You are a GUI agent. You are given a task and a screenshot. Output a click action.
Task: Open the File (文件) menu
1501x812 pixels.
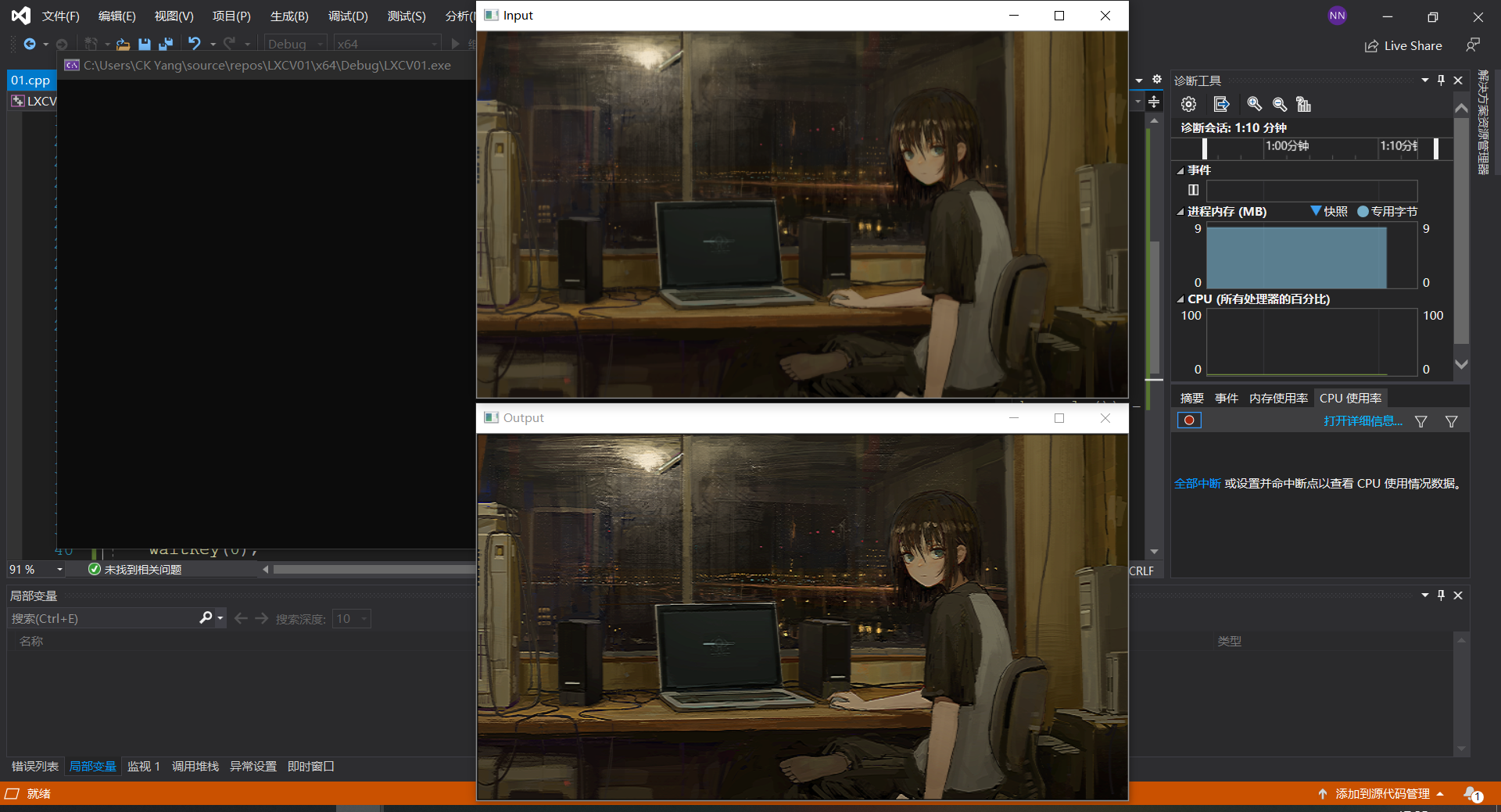pos(61,16)
